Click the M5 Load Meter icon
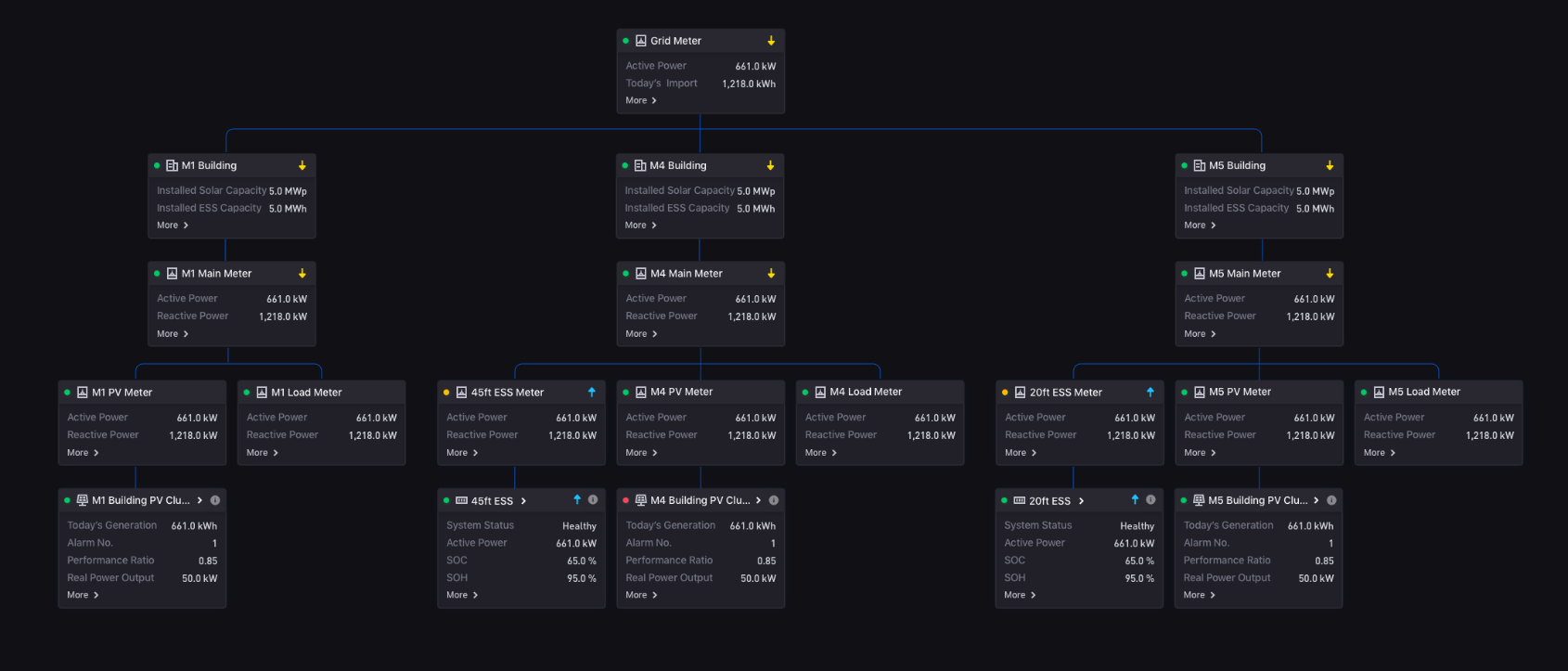Viewport: 1568px width, 671px height. 1379,393
